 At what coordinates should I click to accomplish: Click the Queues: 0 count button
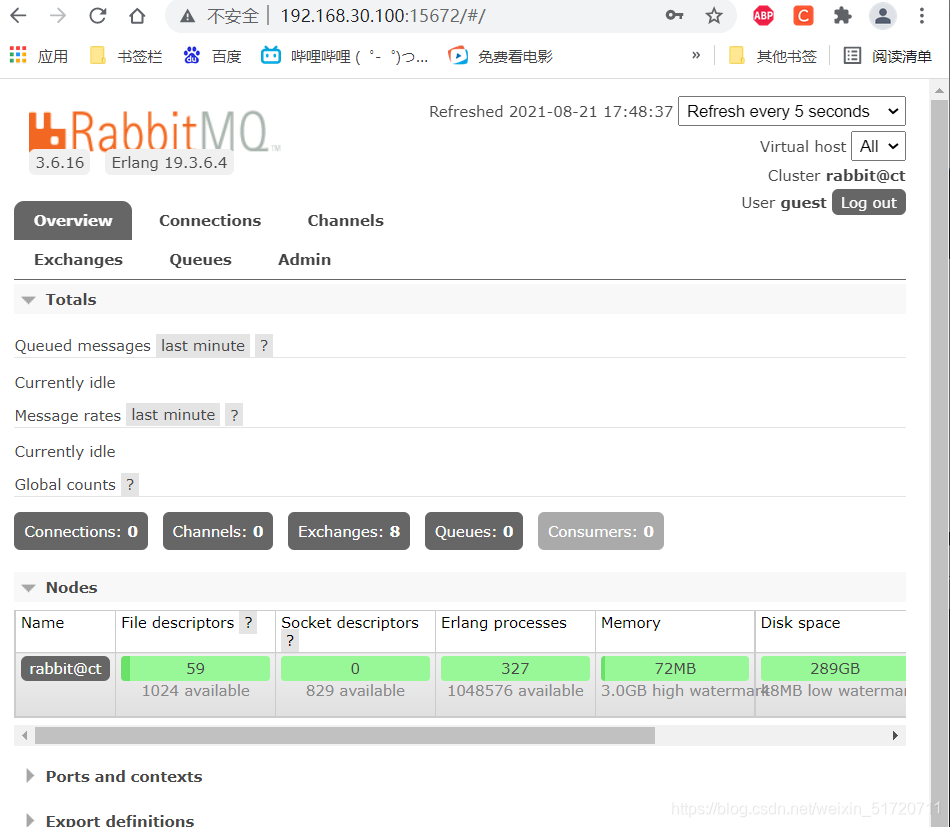pos(474,531)
